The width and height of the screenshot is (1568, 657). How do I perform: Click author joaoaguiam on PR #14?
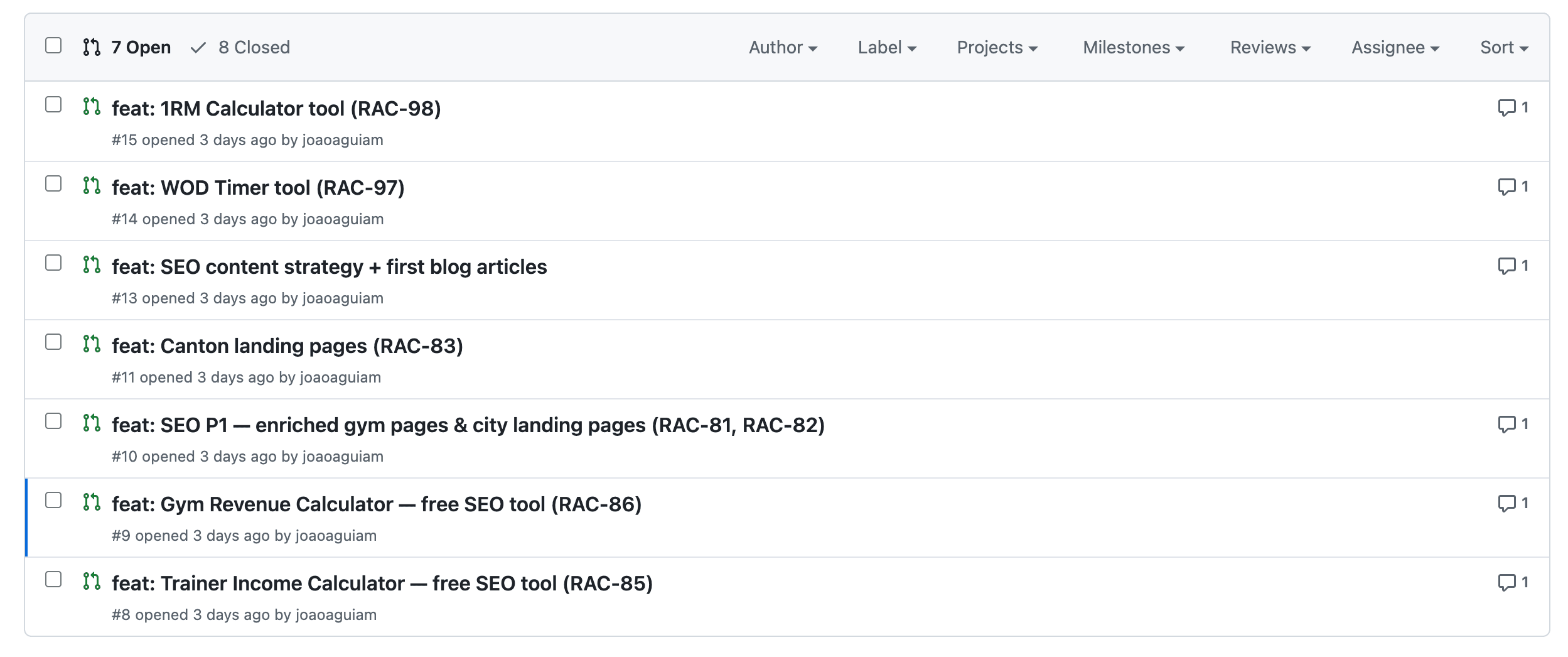(343, 219)
